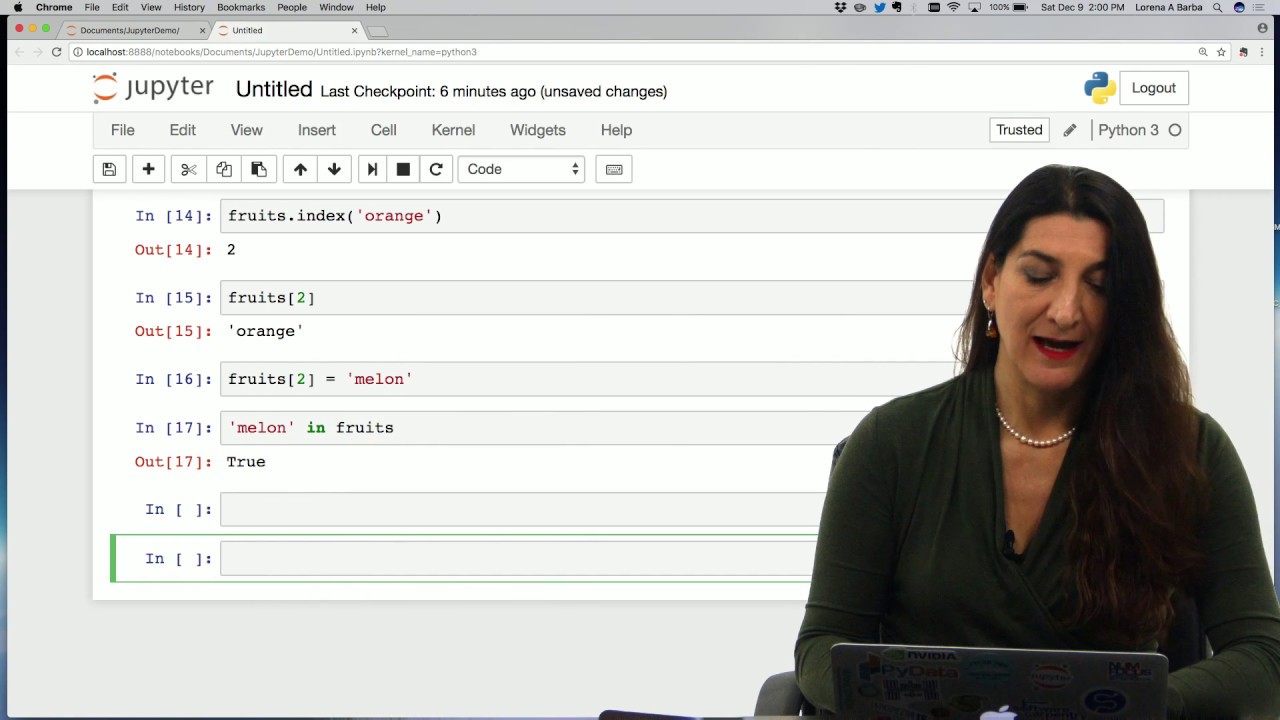Reload the page in Chrome
This screenshot has height=720, width=1280.
click(56, 52)
